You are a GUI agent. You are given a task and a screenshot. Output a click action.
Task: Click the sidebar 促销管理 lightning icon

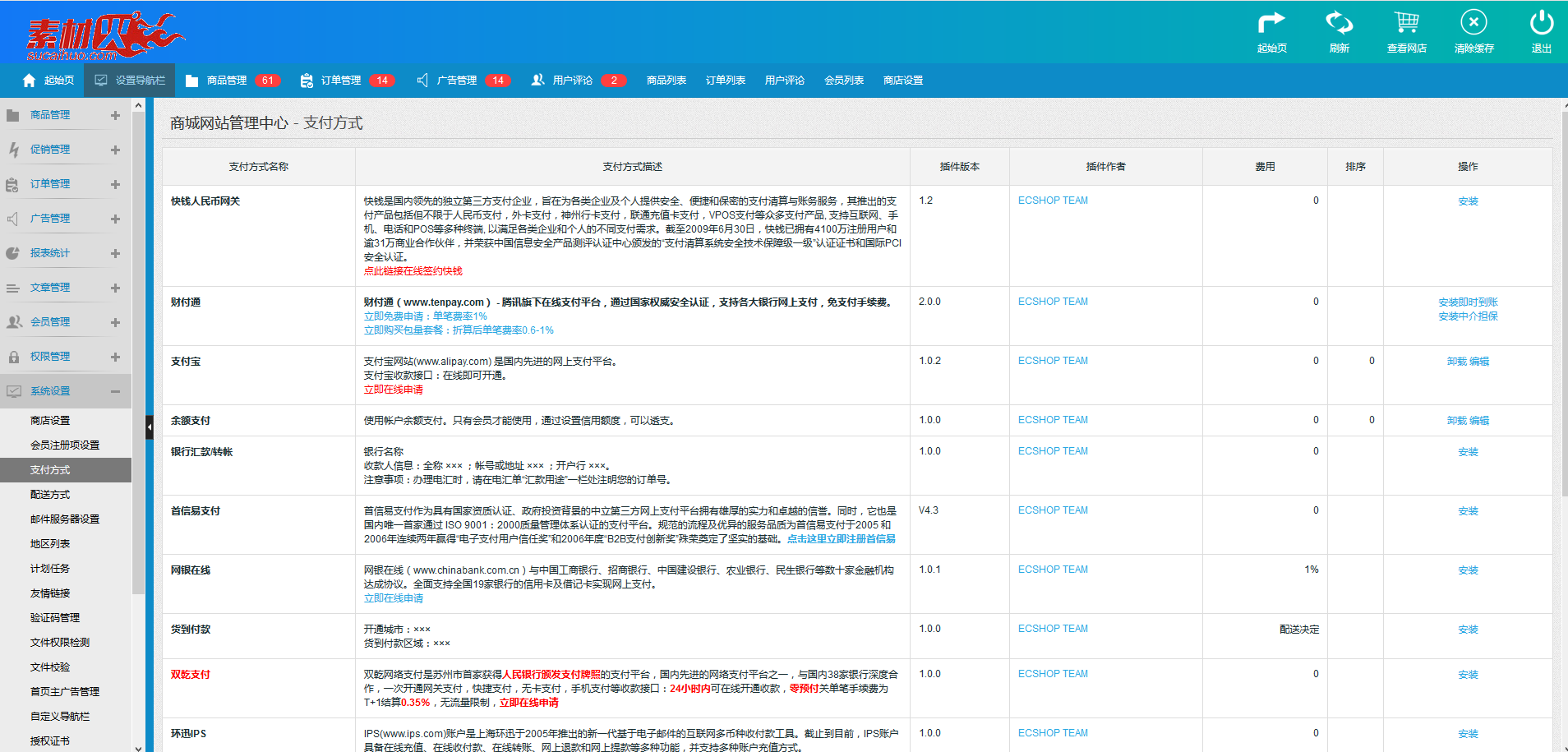[x=13, y=150]
